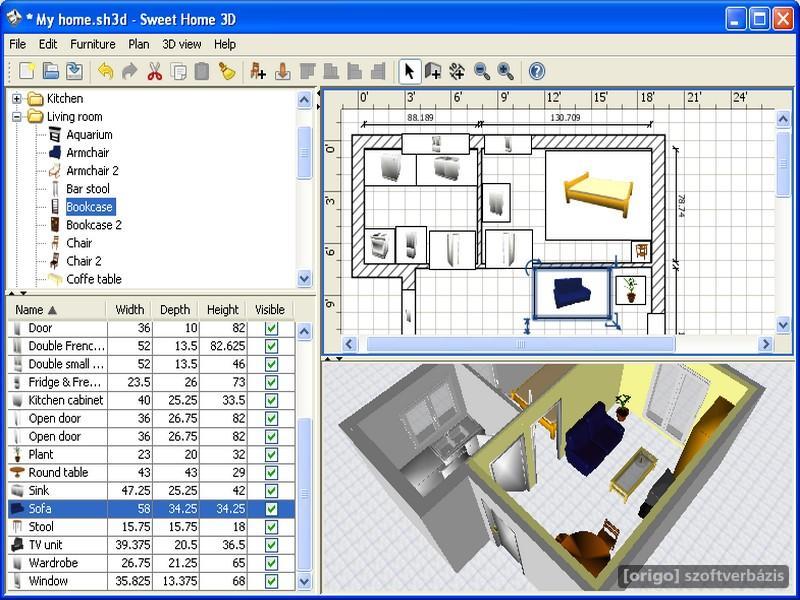Click catalog tree scroll down arrow

304,279
